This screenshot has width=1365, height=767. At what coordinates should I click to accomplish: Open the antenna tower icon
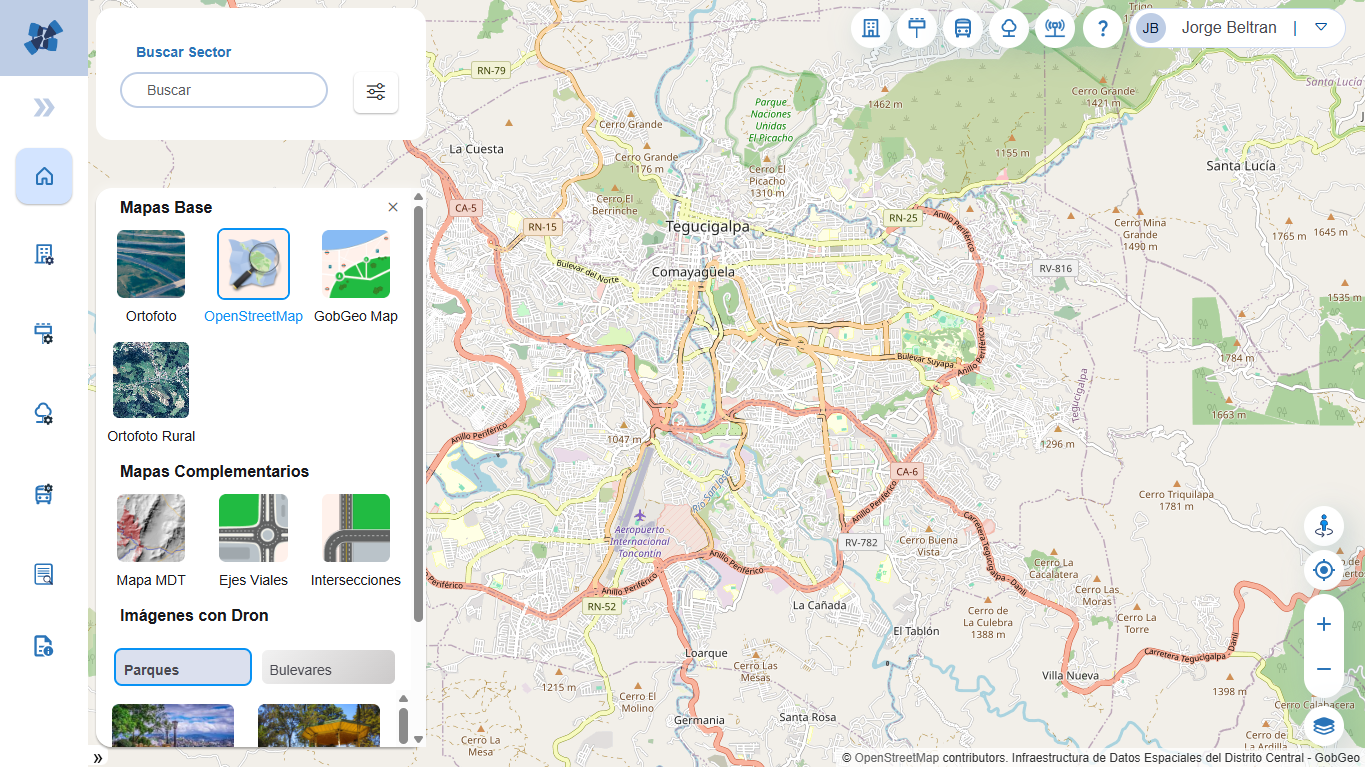(1055, 28)
